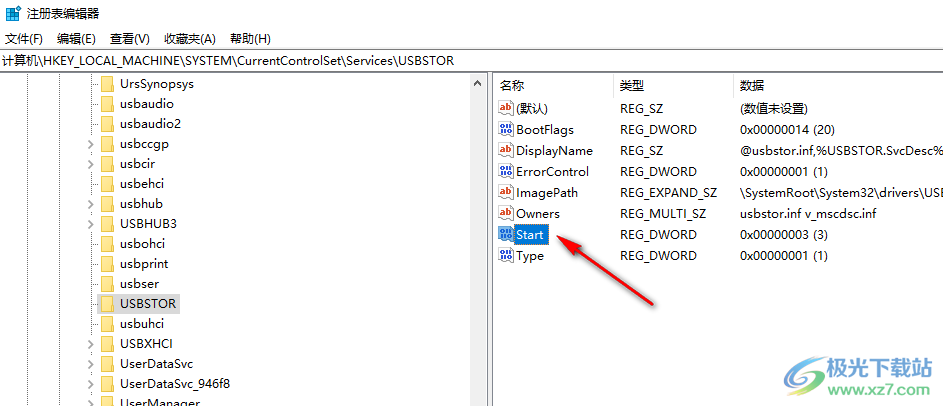
Task: Select the usbaudio2 folder icon
Action: pyautogui.click(x=107, y=124)
